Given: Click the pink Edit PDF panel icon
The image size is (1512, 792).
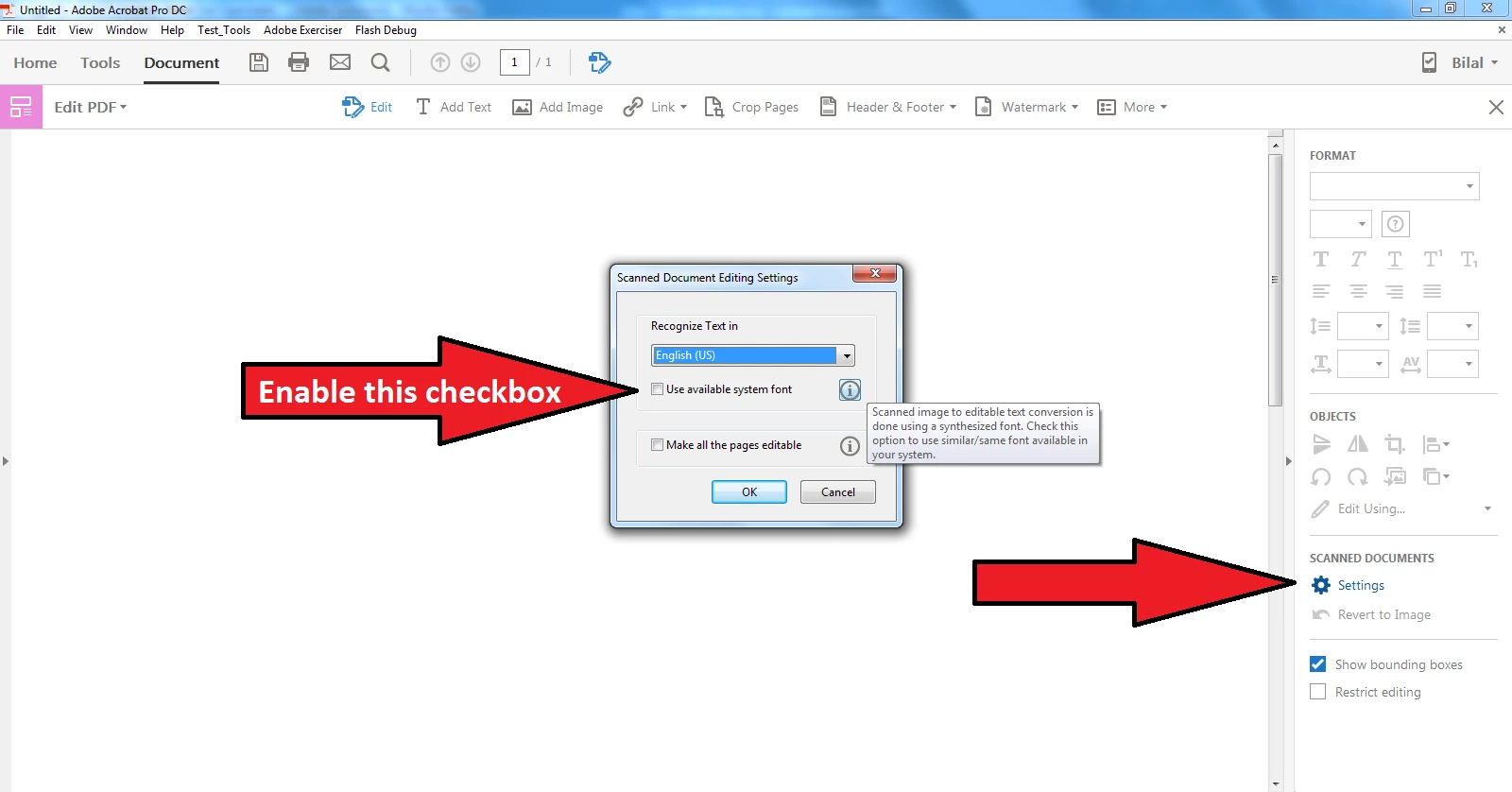Looking at the screenshot, I should pyautogui.click(x=21, y=107).
